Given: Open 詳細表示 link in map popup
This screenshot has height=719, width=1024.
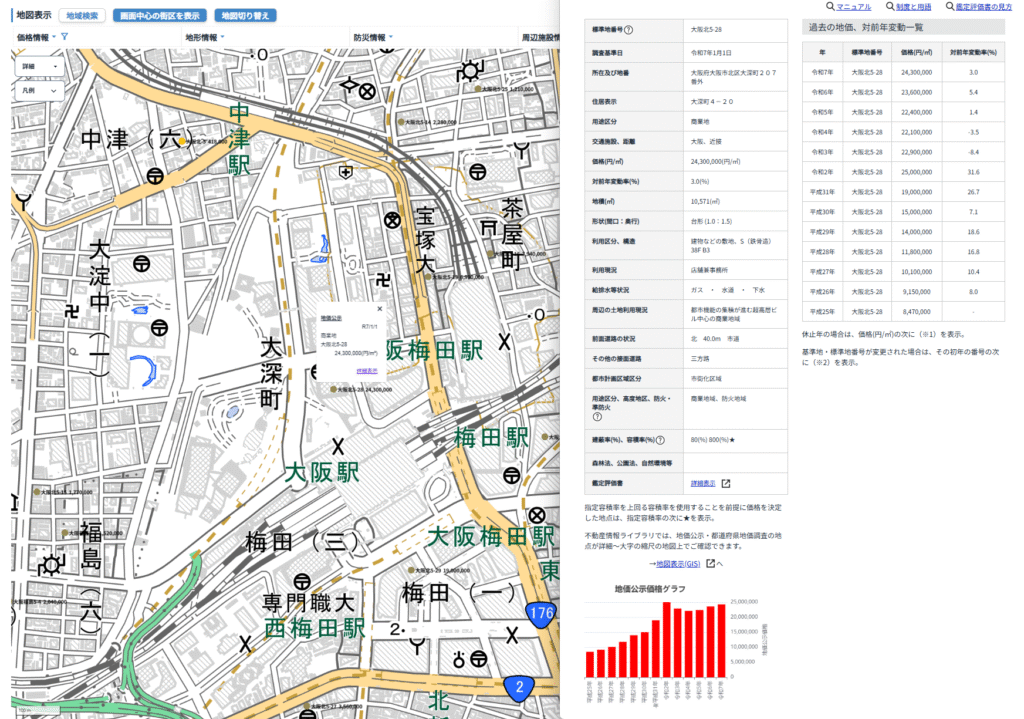Looking at the screenshot, I should point(367,370).
